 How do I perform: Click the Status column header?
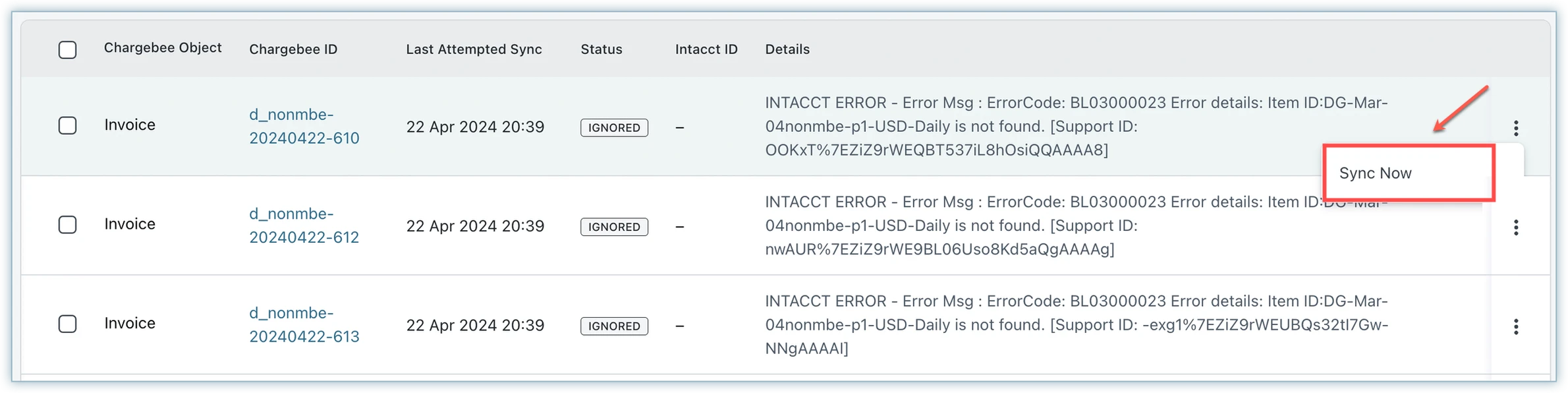pyautogui.click(x=601, y=49)
